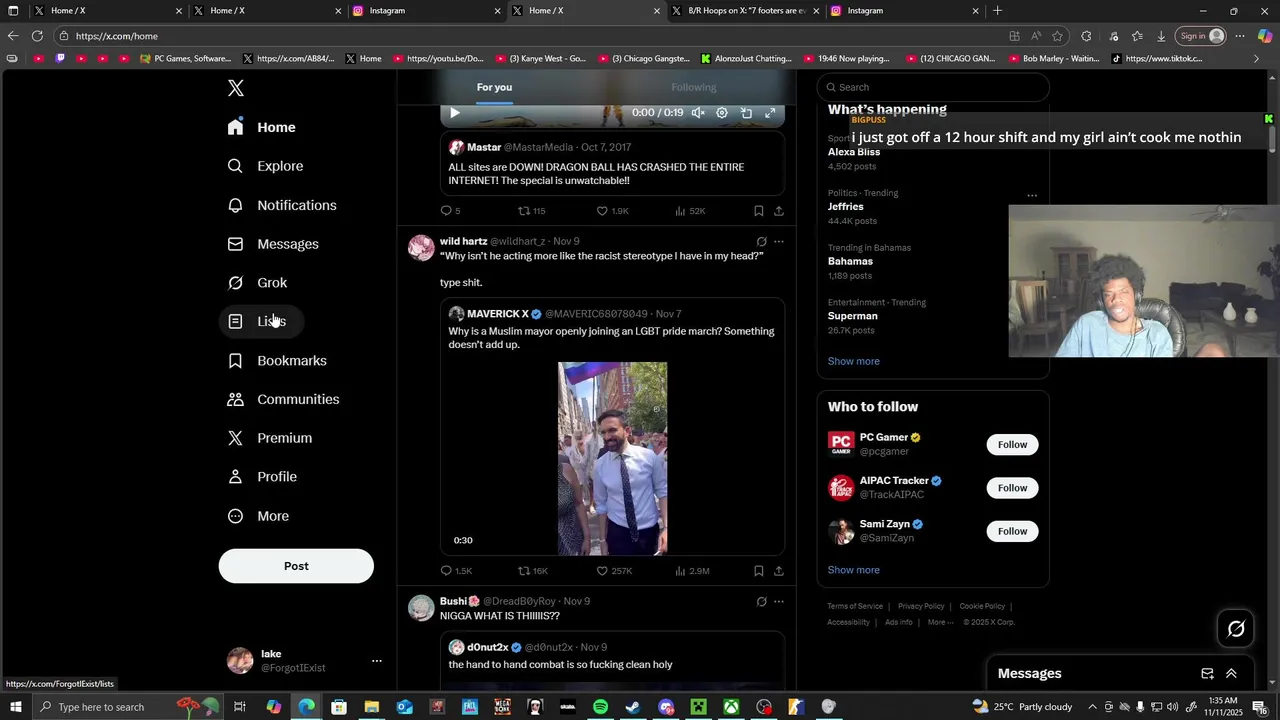Viewport: 1280px width, 720px height.
Task: Click the Post button
Action: pyautogui.click(x=296, y=566)
